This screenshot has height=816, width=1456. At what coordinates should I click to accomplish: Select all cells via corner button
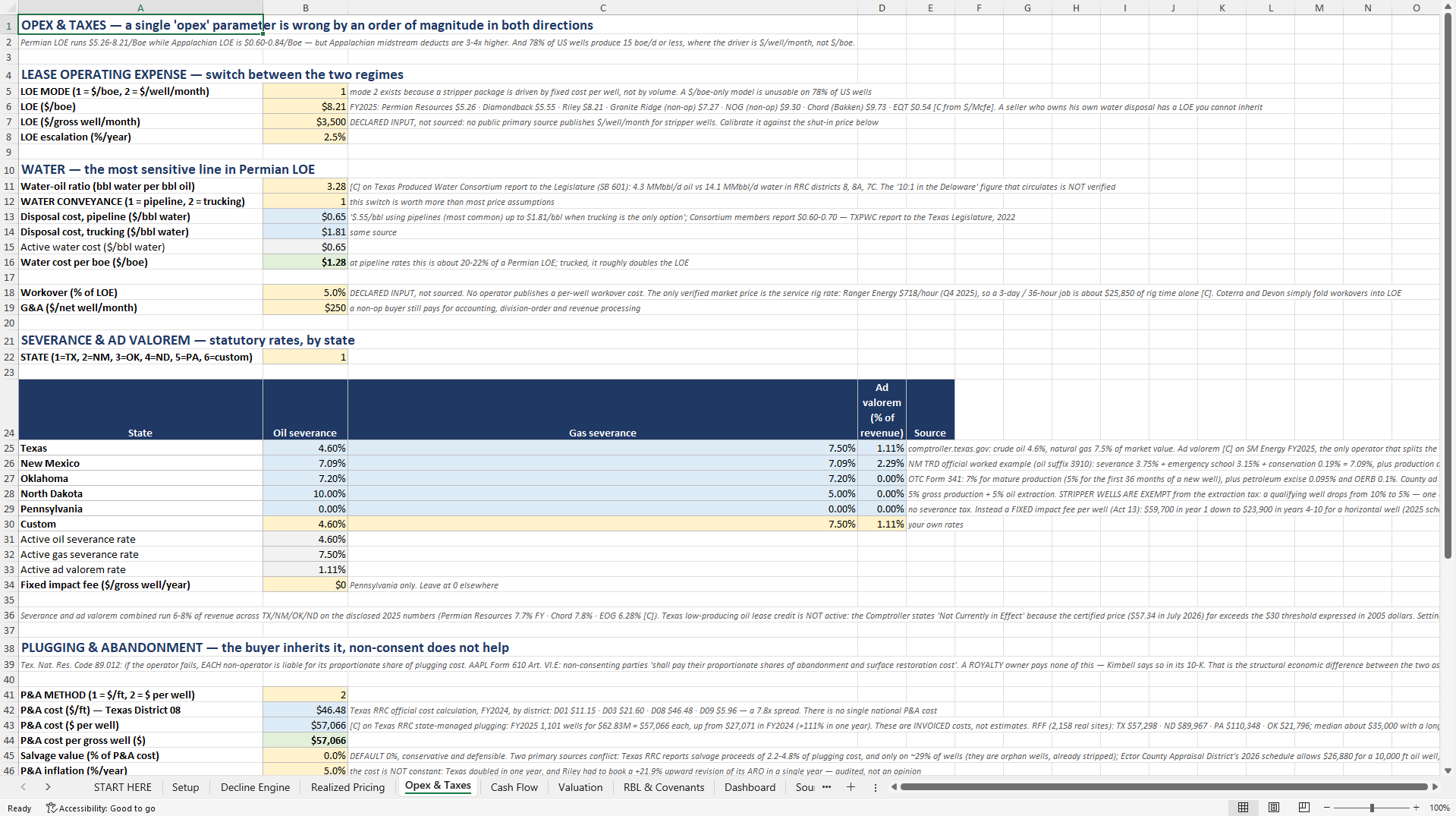click(9, 8)
